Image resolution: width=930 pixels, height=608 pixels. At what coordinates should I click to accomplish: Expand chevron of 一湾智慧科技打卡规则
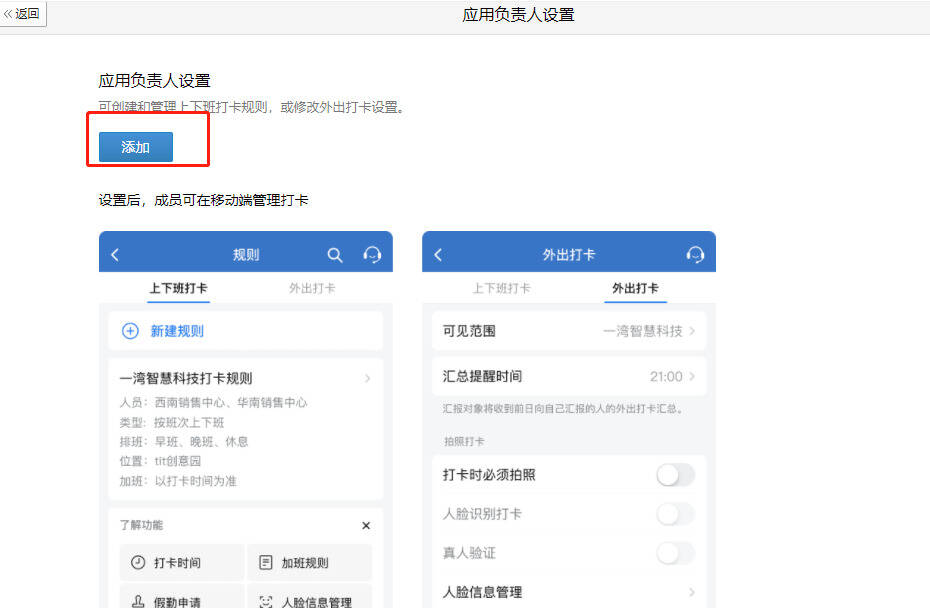pyautogui.click(x=368, y=378)
